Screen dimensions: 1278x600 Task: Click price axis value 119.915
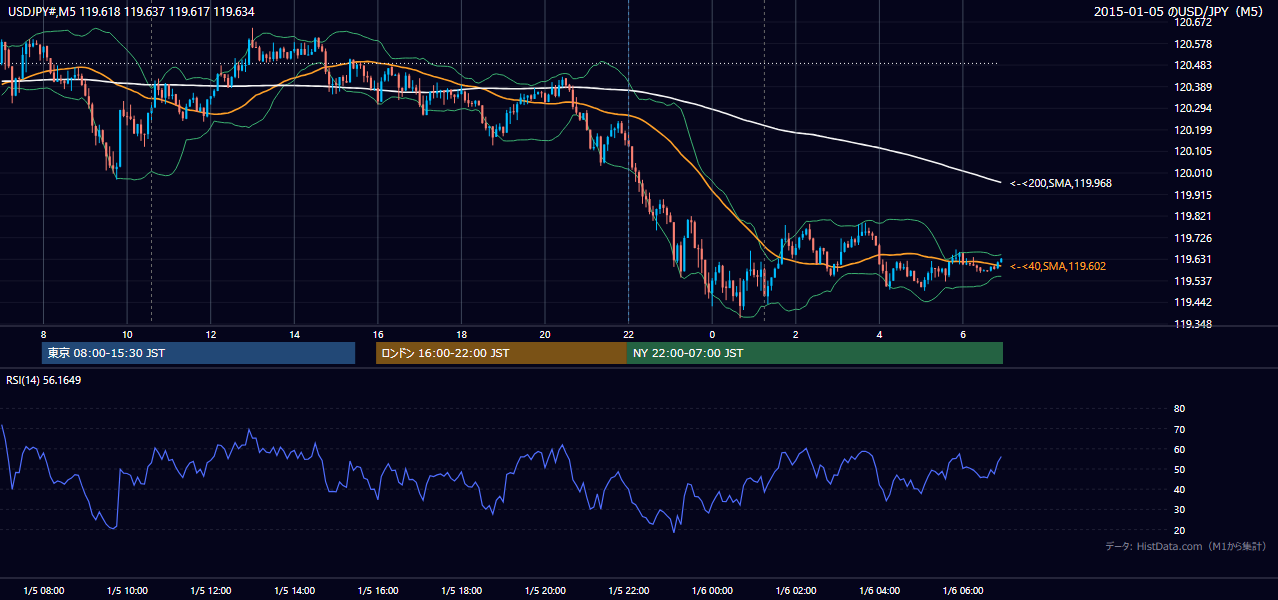(x=1193, y=195)
